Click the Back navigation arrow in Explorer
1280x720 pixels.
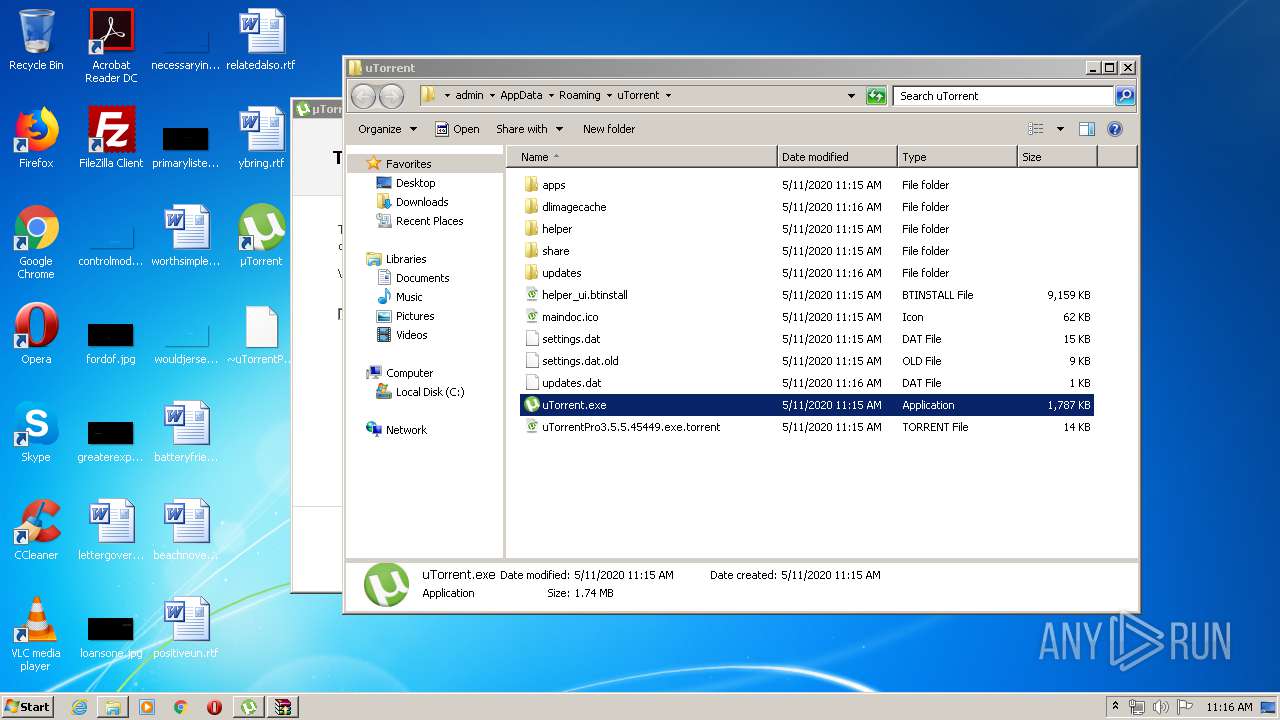point(363,96)
